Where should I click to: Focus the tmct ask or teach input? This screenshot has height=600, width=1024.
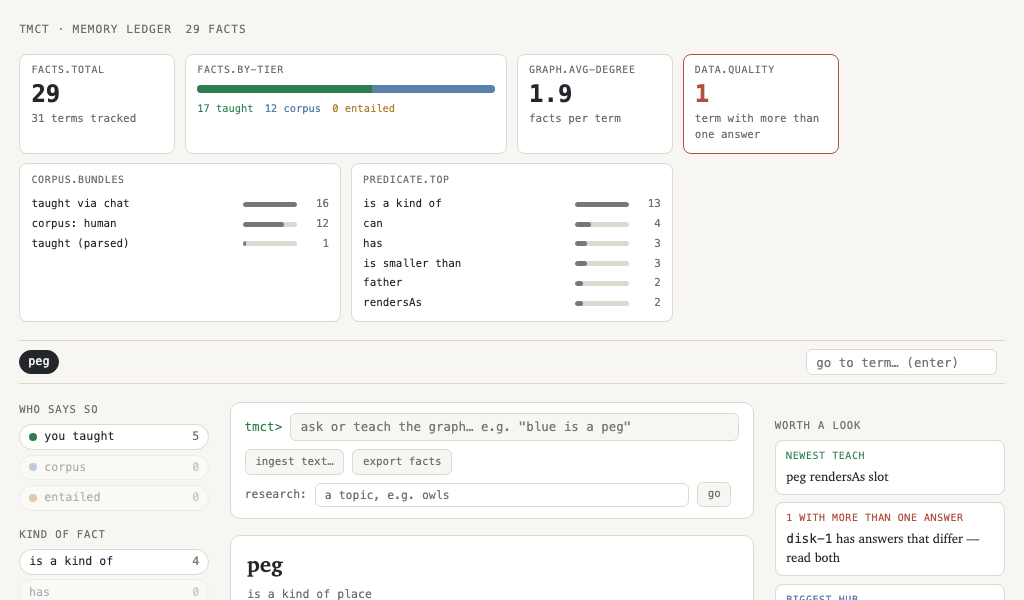pos(514,427)
